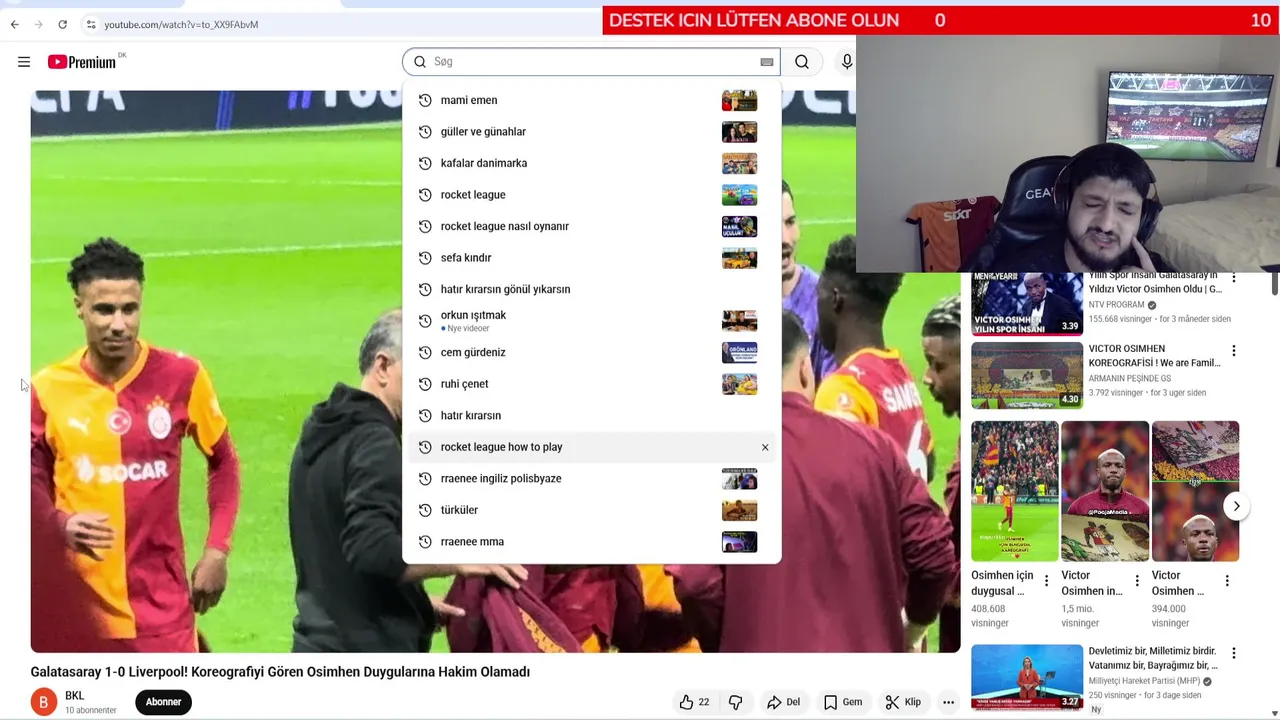Show next shorts with right chevron
The height and width of the screenshot is (720, 1280).
click(x=1236, y=506)
